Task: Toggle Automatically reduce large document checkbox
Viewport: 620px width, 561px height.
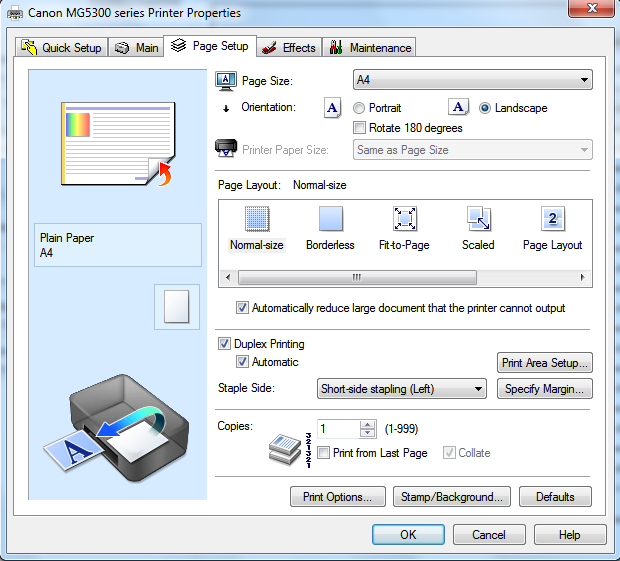Action: pos(242,308)
